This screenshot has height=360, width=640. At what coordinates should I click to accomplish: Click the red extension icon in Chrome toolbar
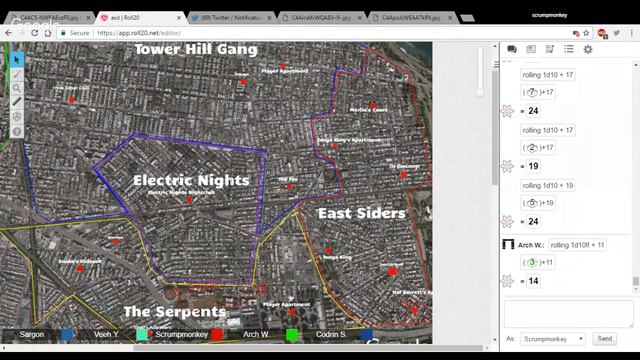pyautogui.click(x=602, y=33)
